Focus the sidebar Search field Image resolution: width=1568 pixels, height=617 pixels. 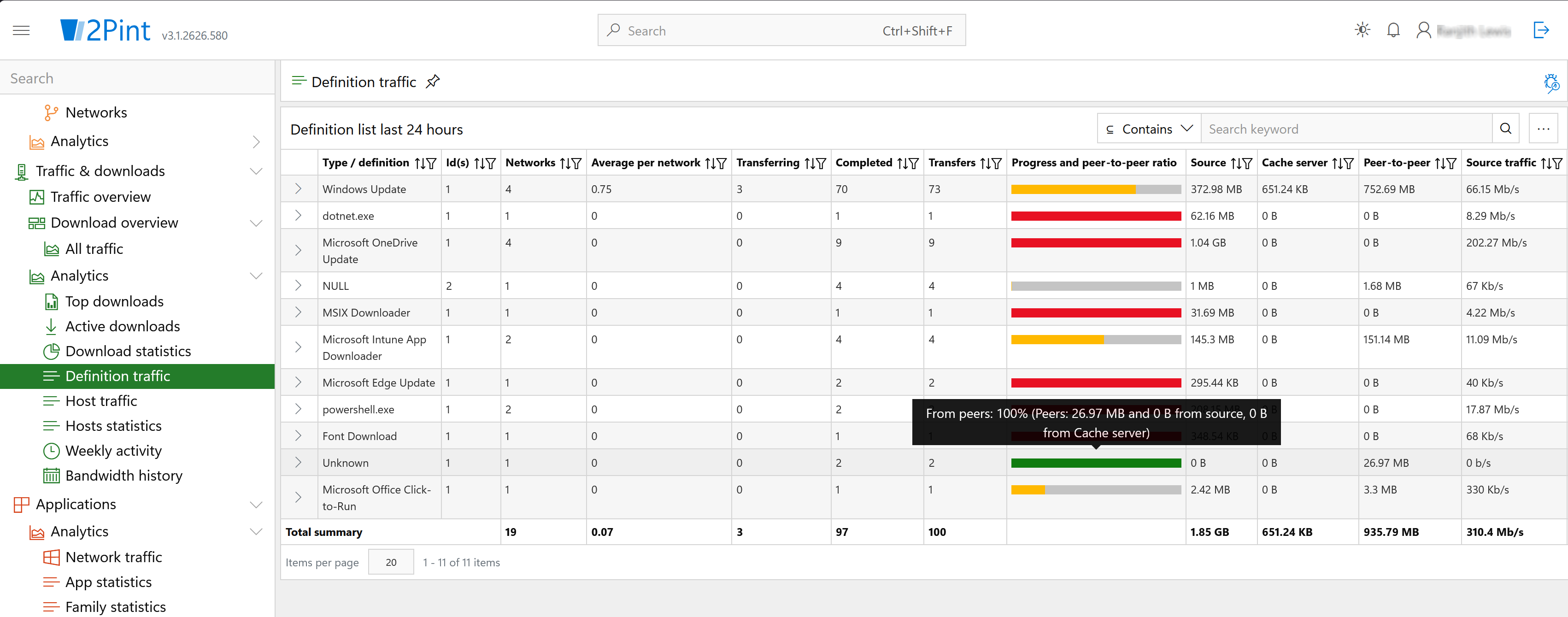click(138, 78)
